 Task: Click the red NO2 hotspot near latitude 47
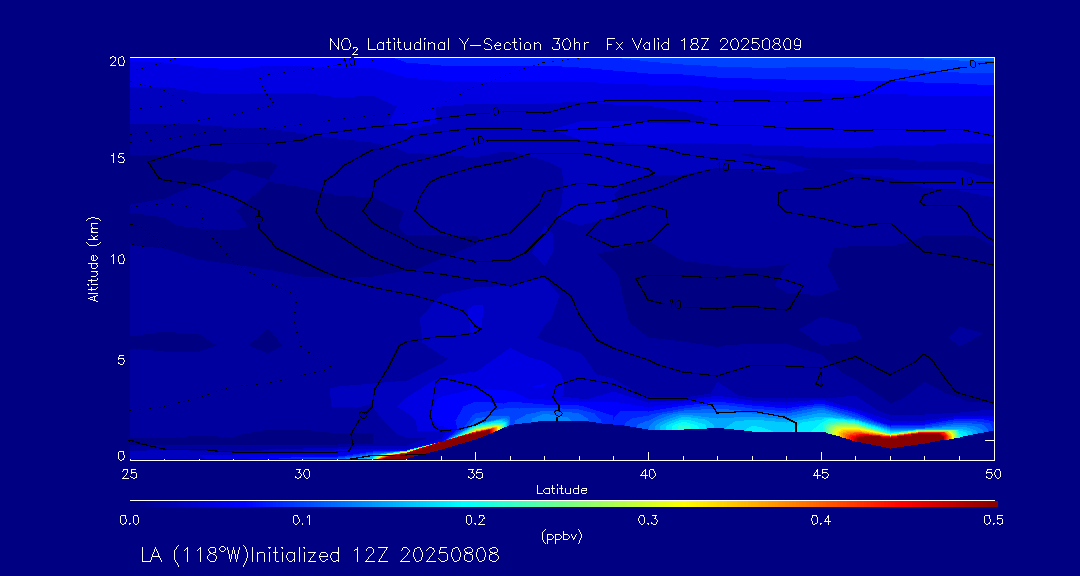893,438
